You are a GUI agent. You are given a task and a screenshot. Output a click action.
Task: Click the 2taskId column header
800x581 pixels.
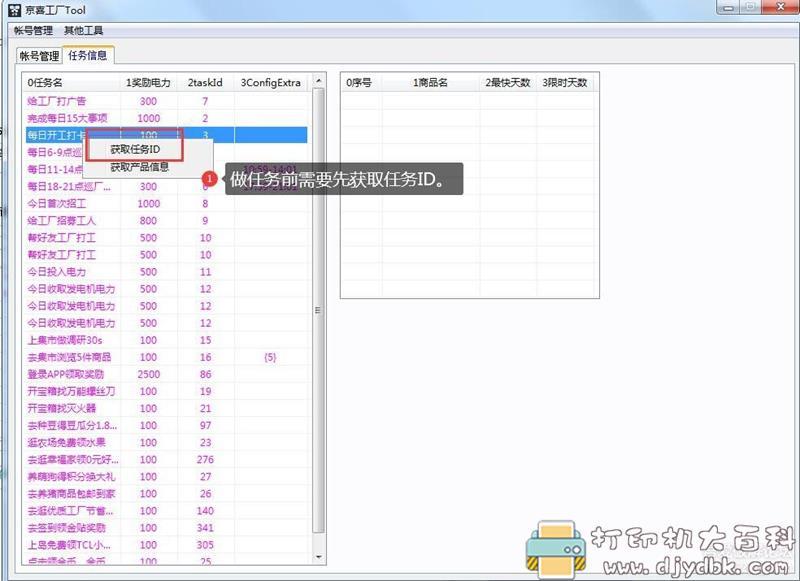205,83
